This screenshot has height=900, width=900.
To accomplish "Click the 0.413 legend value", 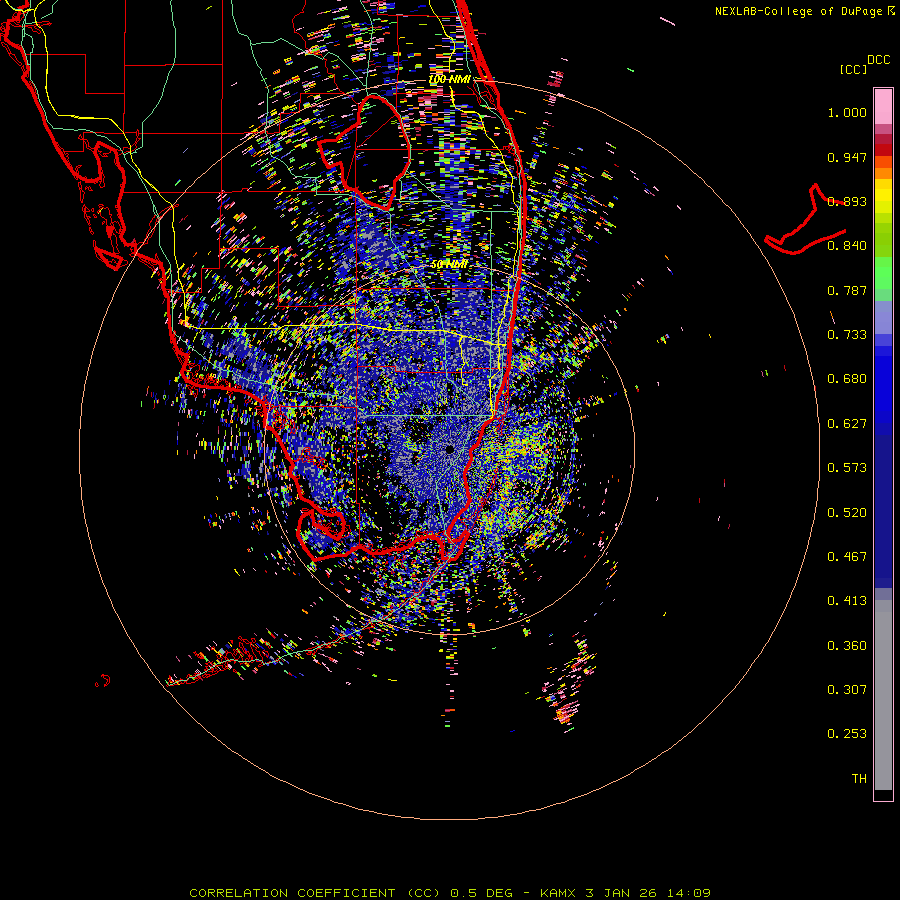I will coord(847,601).
